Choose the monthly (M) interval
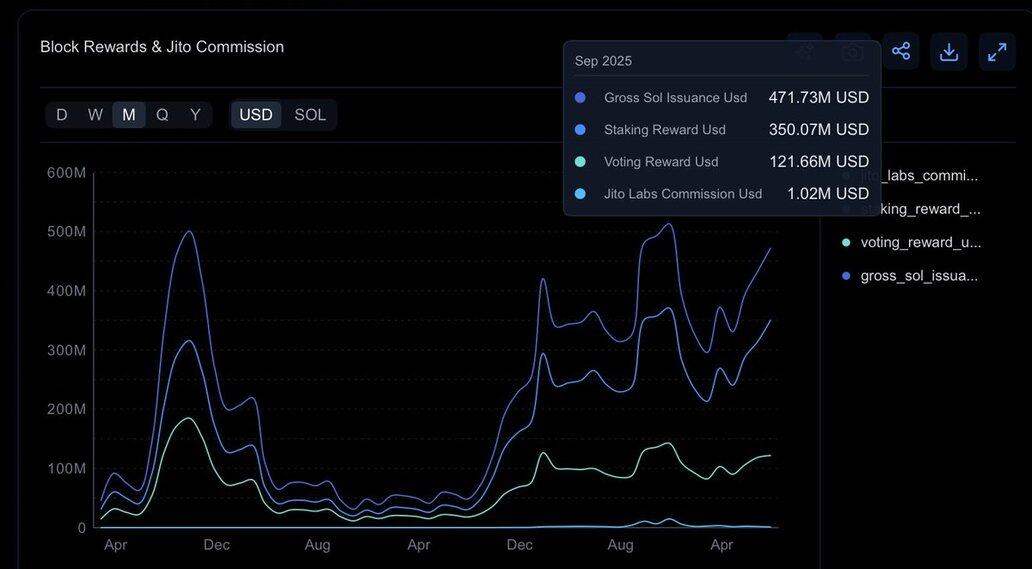 click(x=129, y=115)
